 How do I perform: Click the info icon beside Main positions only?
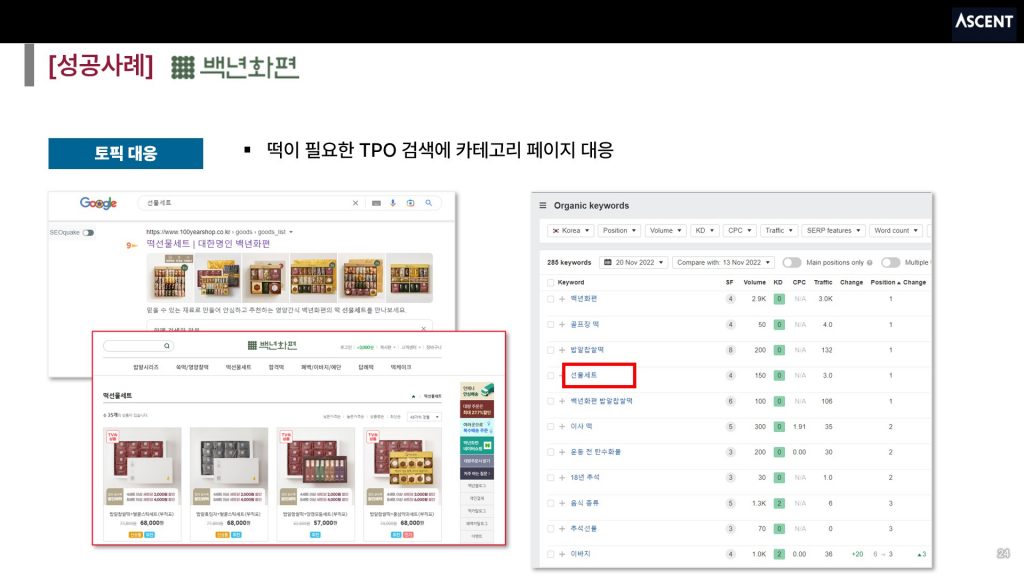click(869, 263)
